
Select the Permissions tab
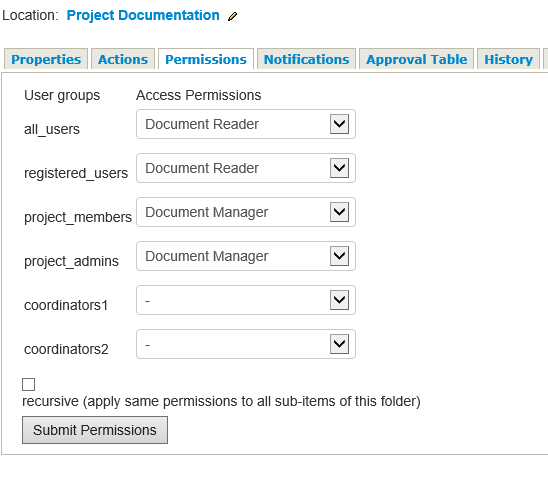coord(206,59)
